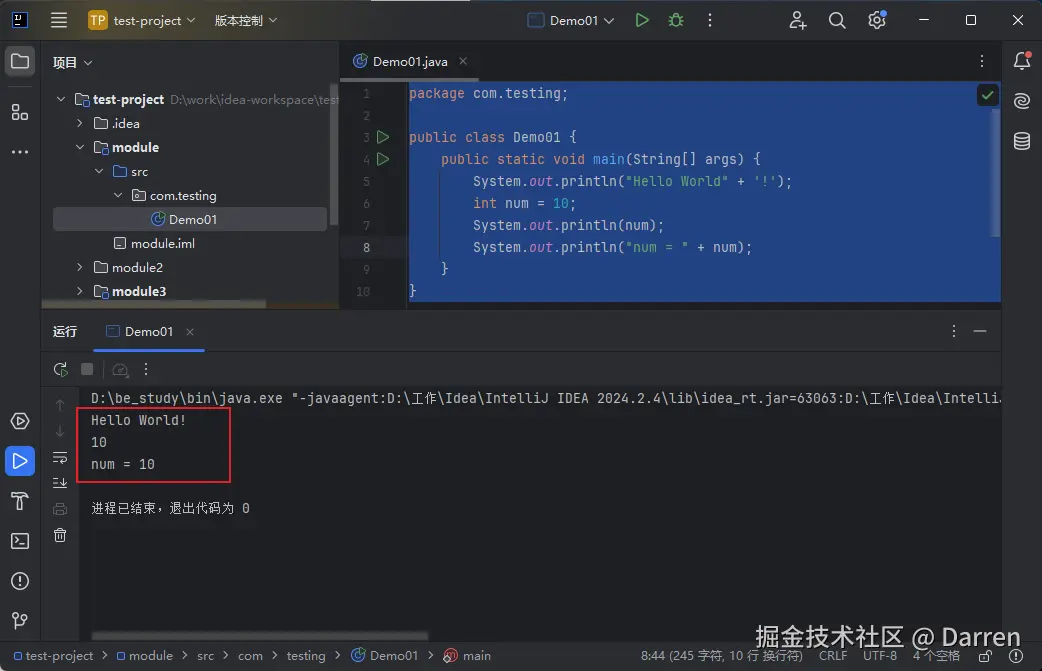1042x671 pixels.
Task: Collapse the test-project root node
Action: pos(61,99)
